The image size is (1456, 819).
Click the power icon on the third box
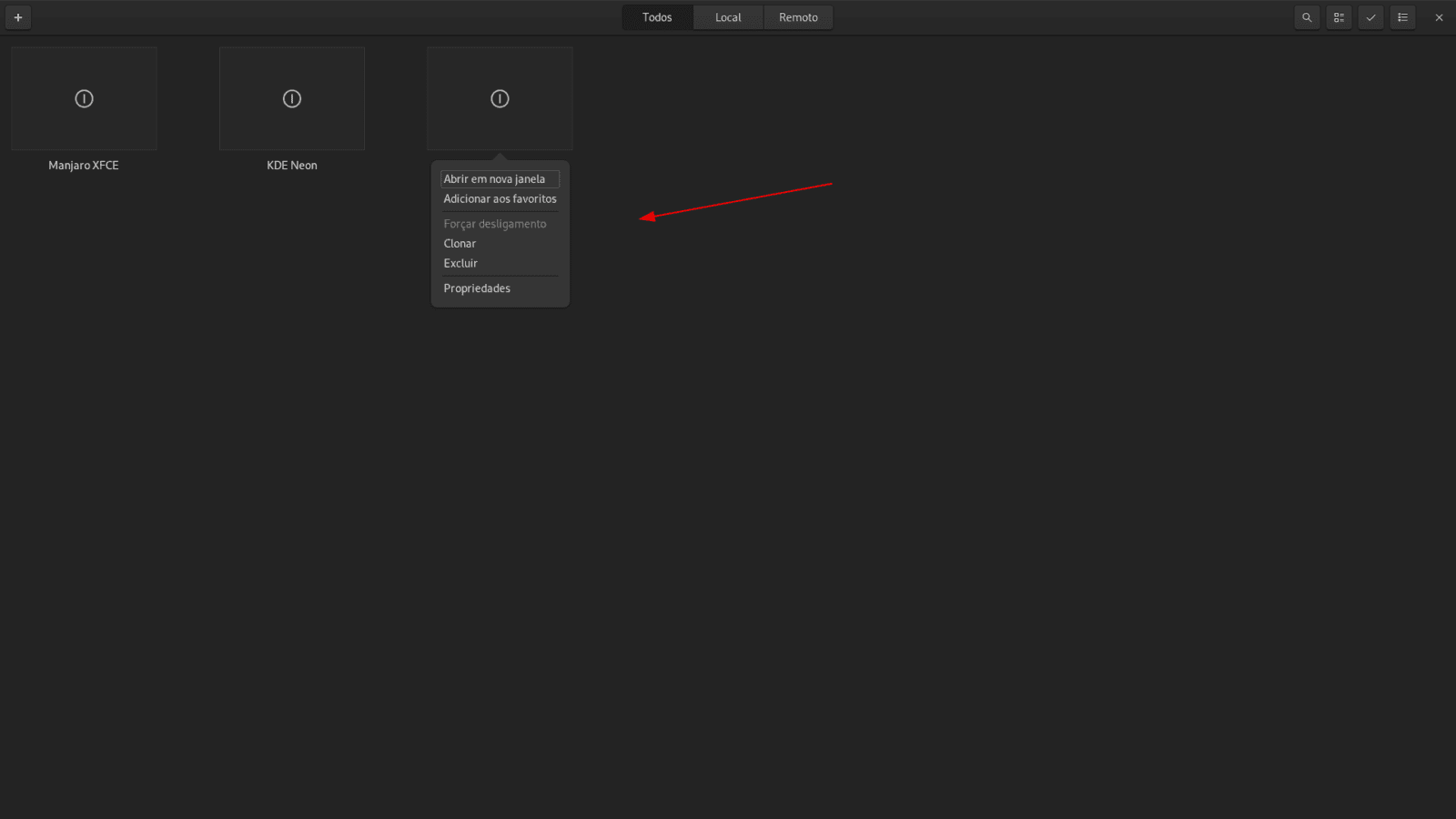click(x=499, y=98)
